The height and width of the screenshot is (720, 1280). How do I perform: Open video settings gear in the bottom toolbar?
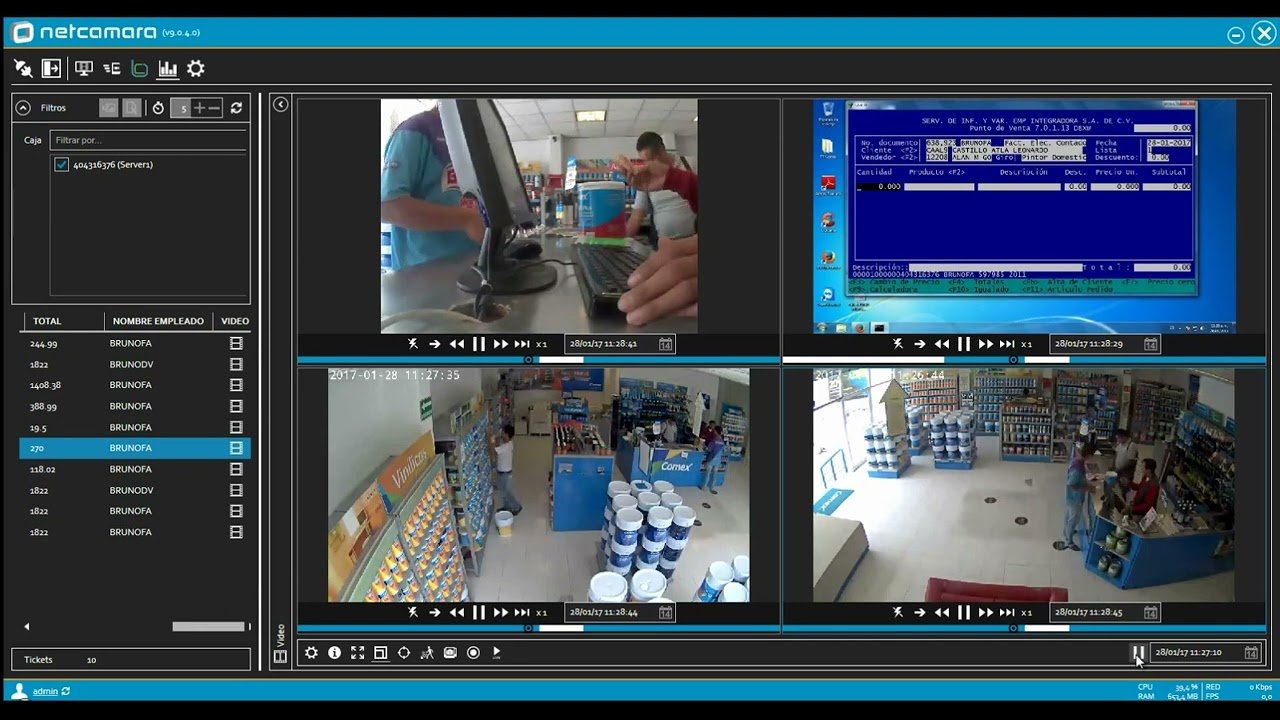coord(311,652)
